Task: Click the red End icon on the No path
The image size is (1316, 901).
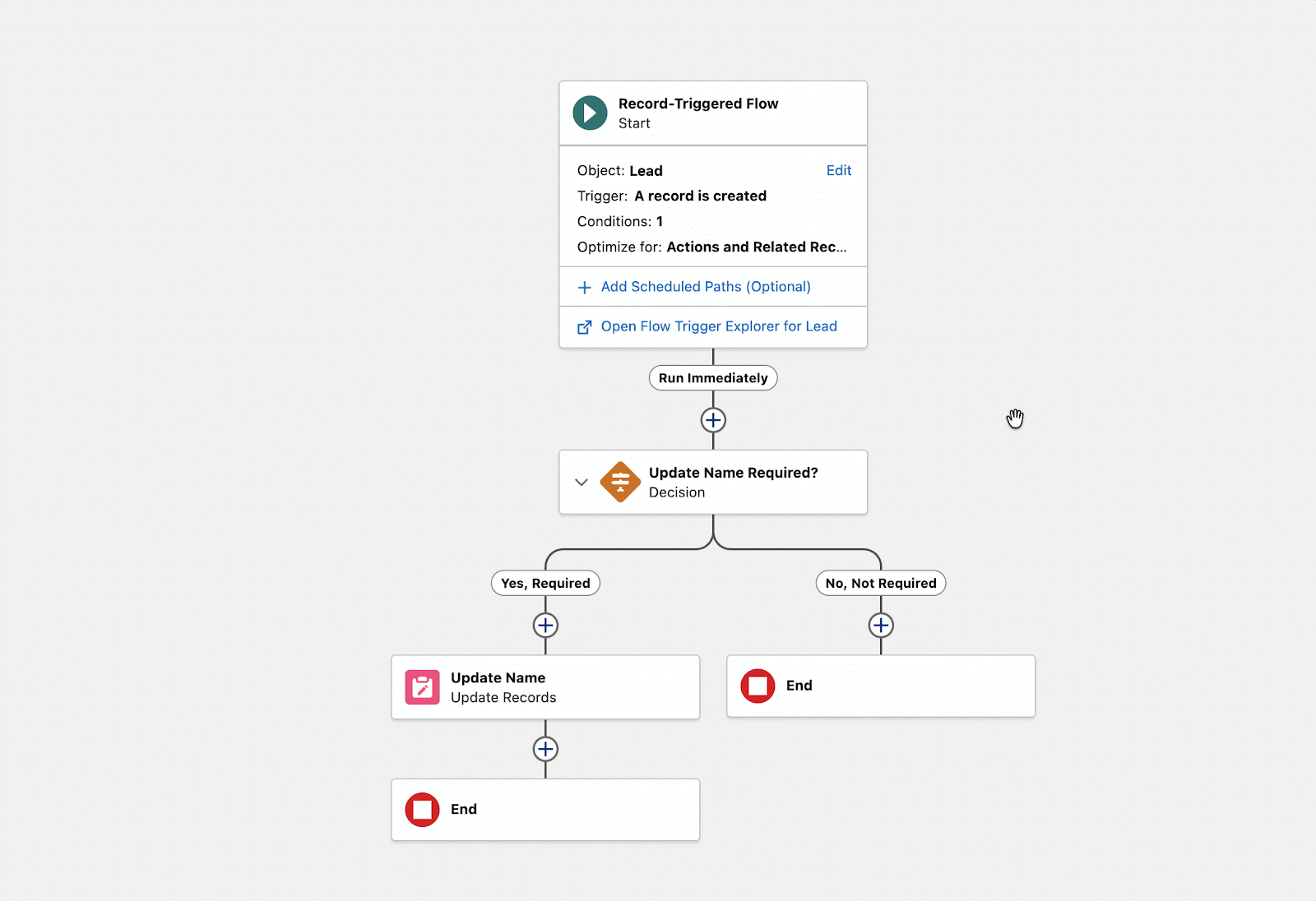Action: 758,685
